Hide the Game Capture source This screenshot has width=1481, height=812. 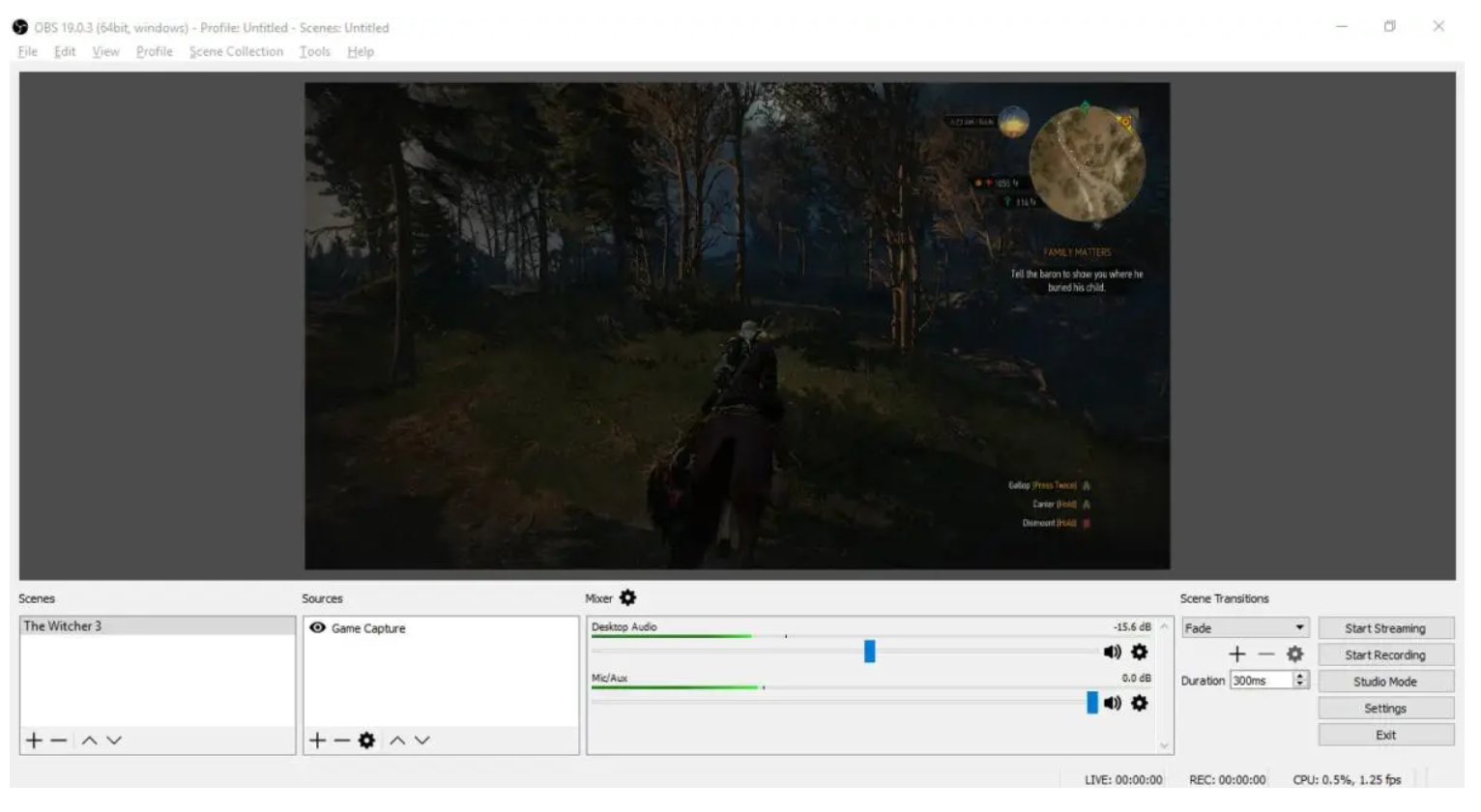[317, 628]
